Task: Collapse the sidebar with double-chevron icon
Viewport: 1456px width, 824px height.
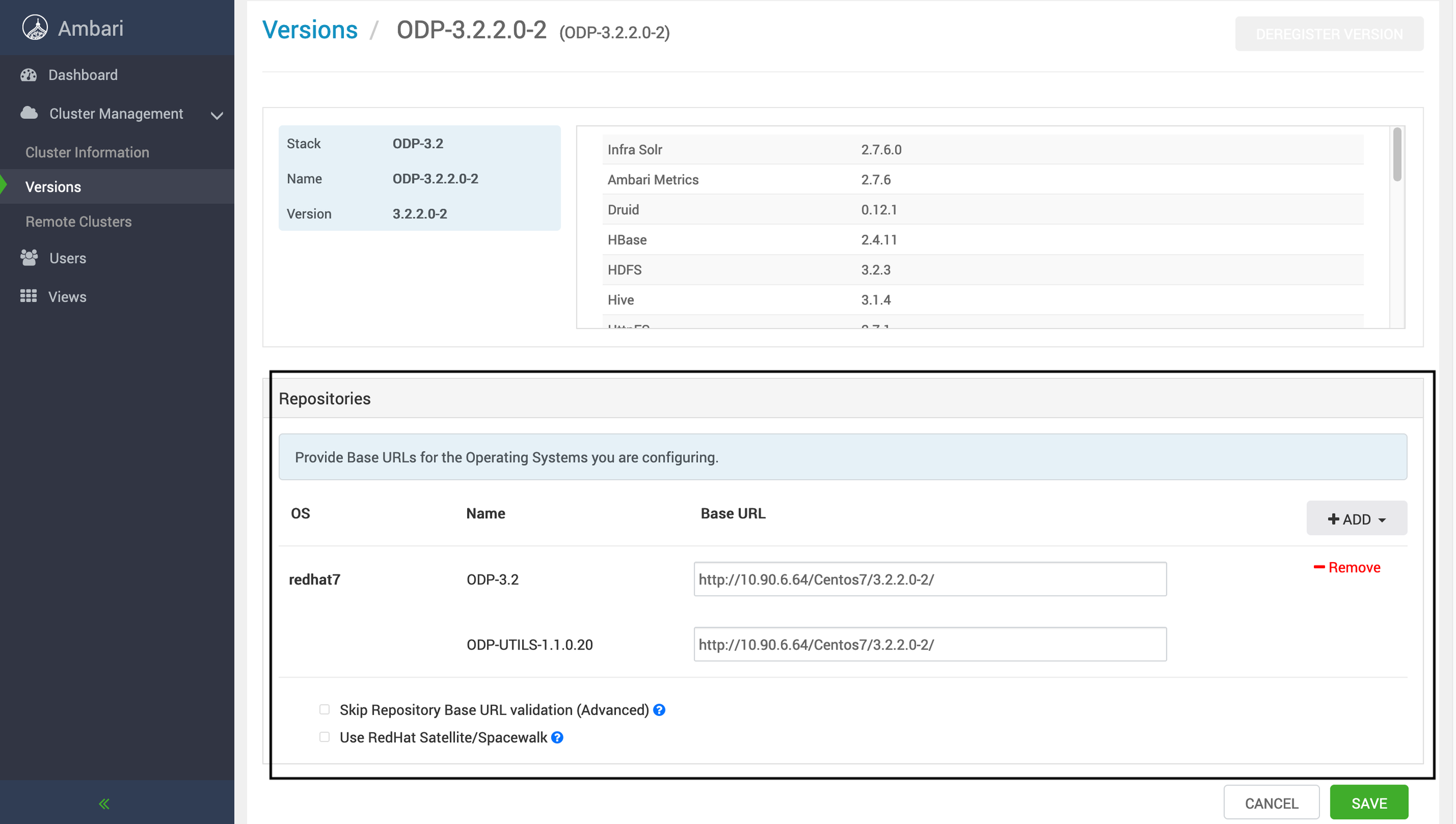Action: (x=104, y=803)
